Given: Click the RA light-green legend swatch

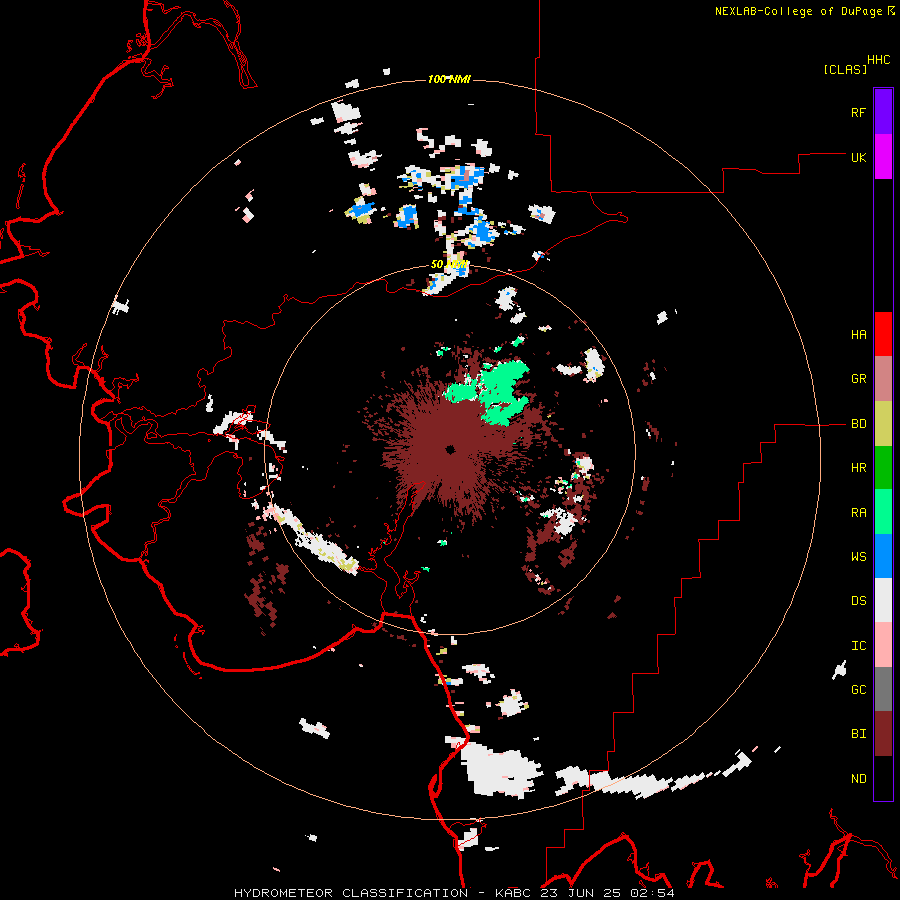Looking at the screenshot, I should point(883,512).
